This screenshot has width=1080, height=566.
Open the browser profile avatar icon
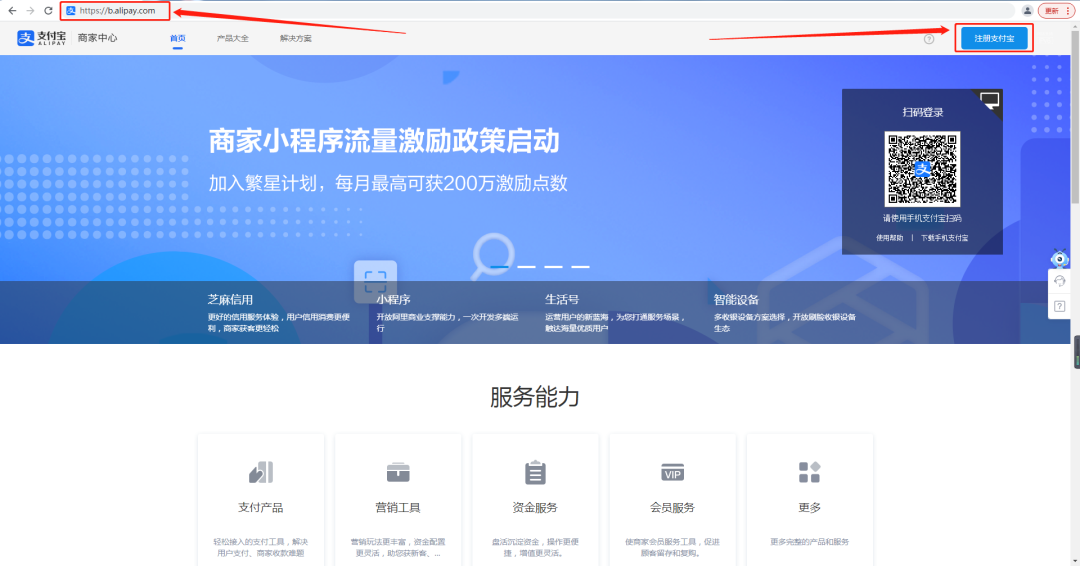[x=1027, y=10]
